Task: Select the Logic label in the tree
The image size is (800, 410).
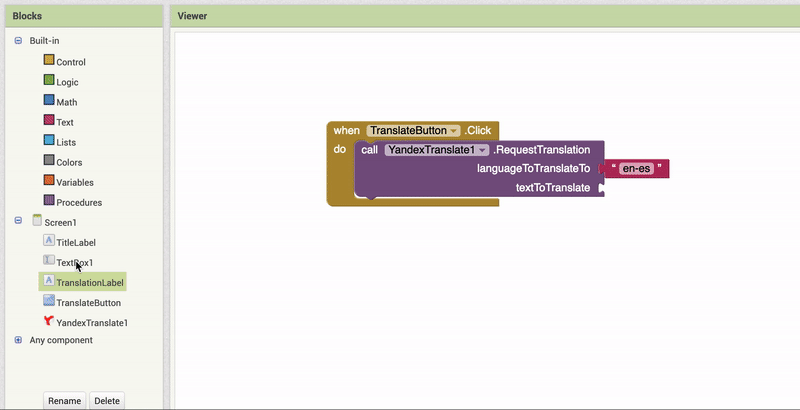Action: [67, 82]
